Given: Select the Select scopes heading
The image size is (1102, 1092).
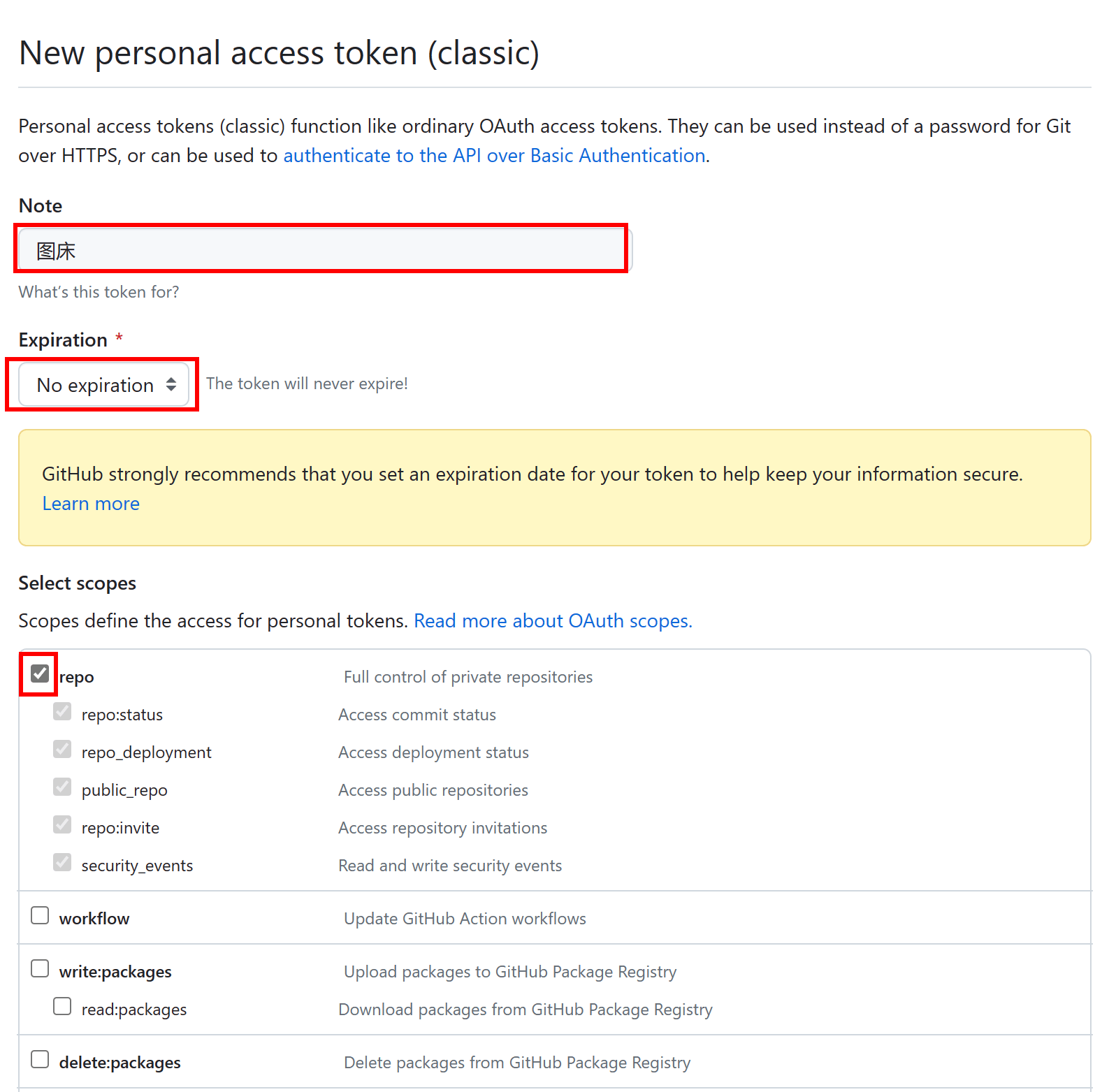Looking at the screenshot, I should coord(77,583).
